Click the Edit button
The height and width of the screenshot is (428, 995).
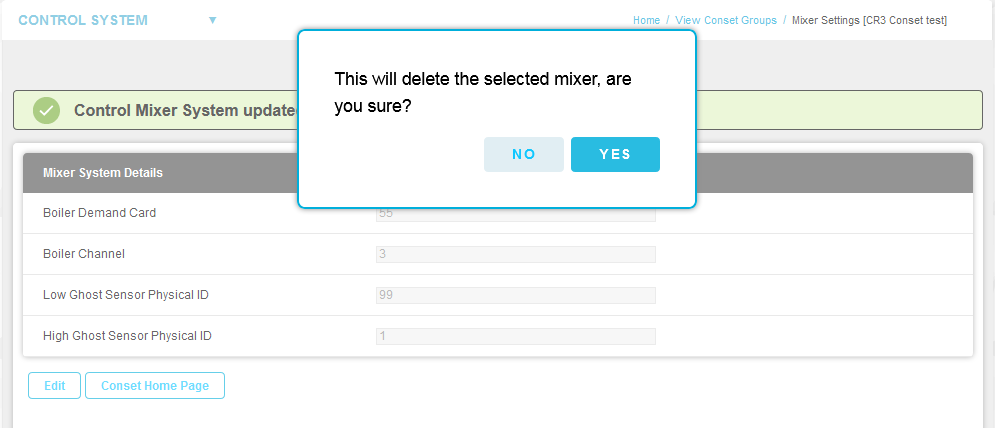pyautogui.click(x=54, y=385)
